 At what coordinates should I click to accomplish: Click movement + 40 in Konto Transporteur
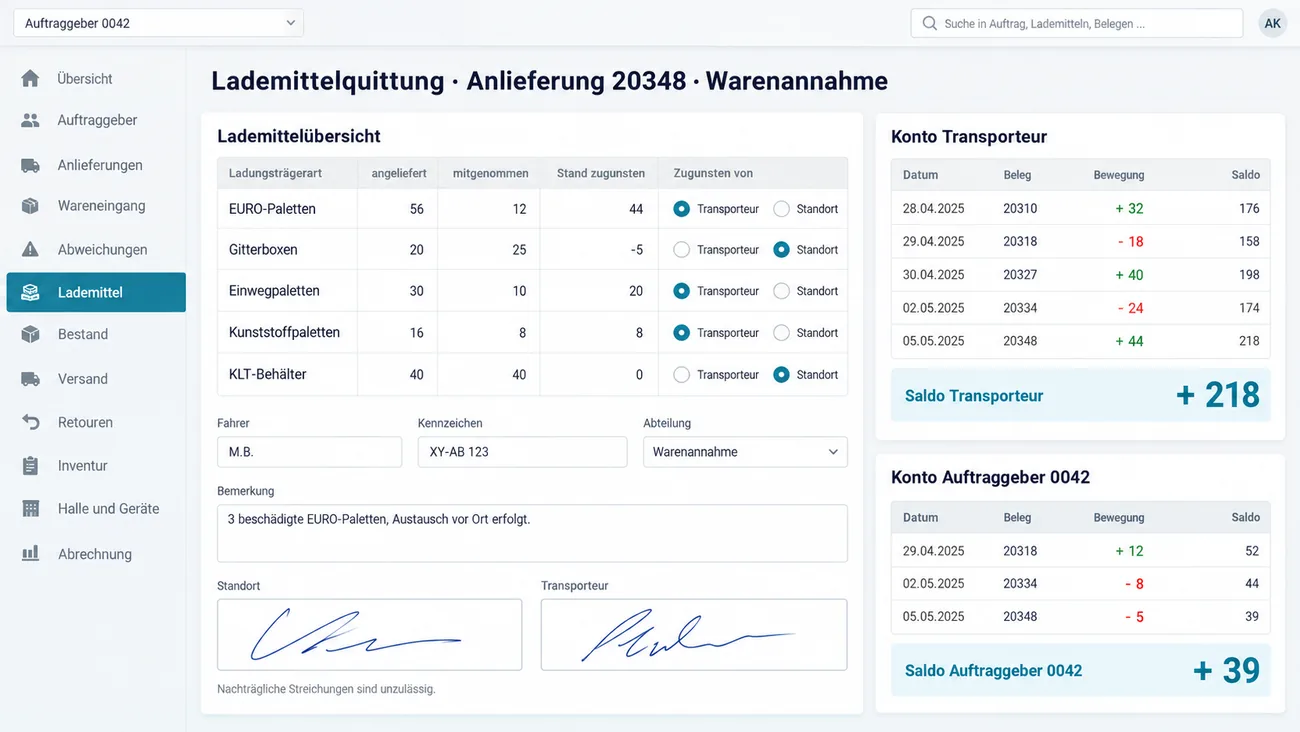[x=1128, y=275]
